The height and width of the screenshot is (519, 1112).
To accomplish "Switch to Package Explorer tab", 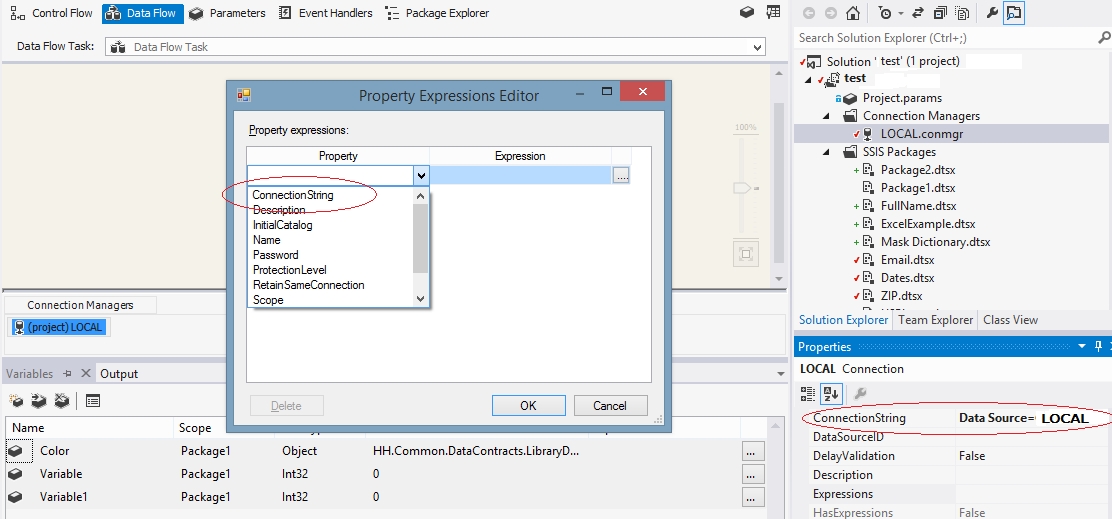I will [x=437, y=13].
